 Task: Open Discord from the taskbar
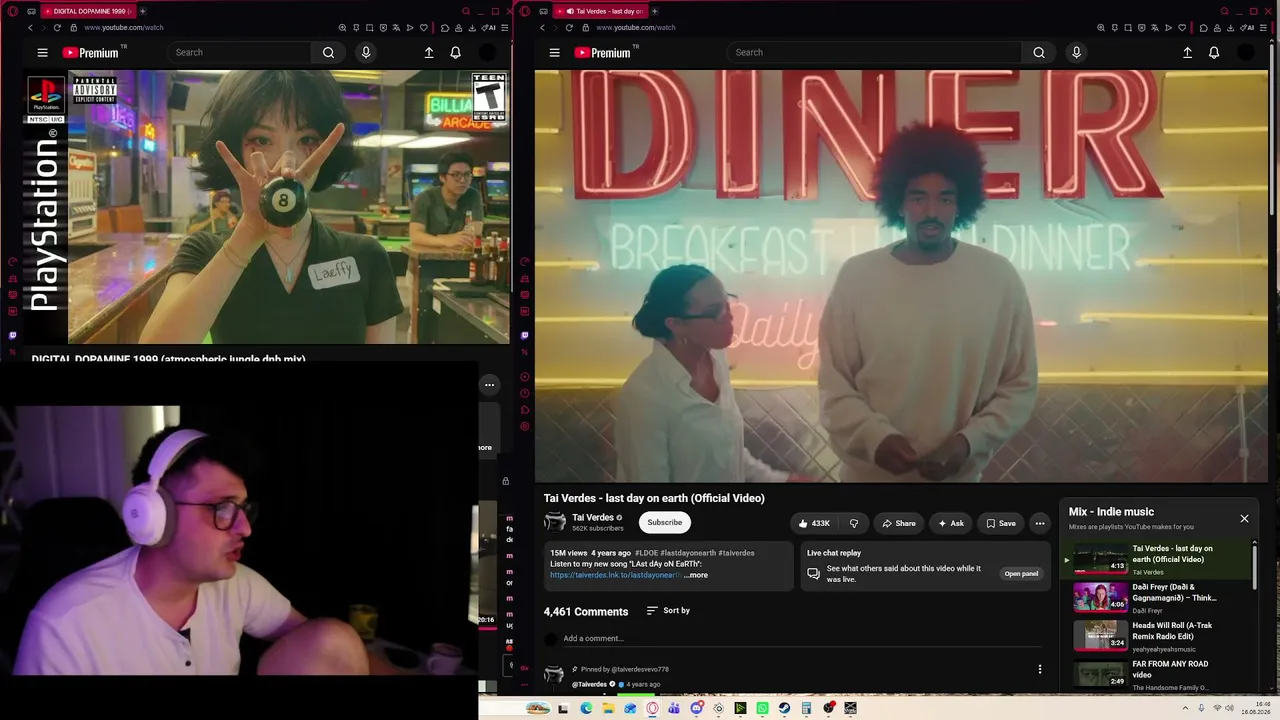[x=696, y=708]
